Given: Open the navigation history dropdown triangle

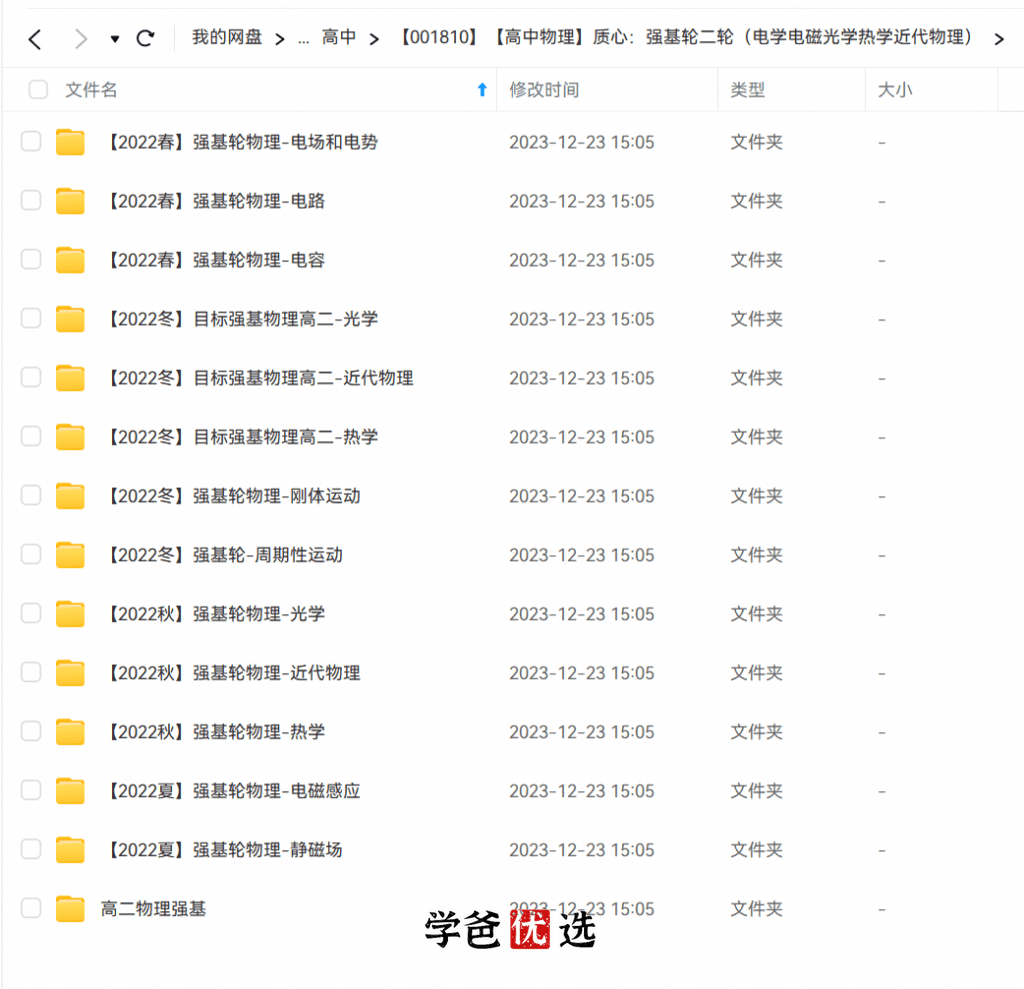Looking at the screenshot, I should 115,39.
